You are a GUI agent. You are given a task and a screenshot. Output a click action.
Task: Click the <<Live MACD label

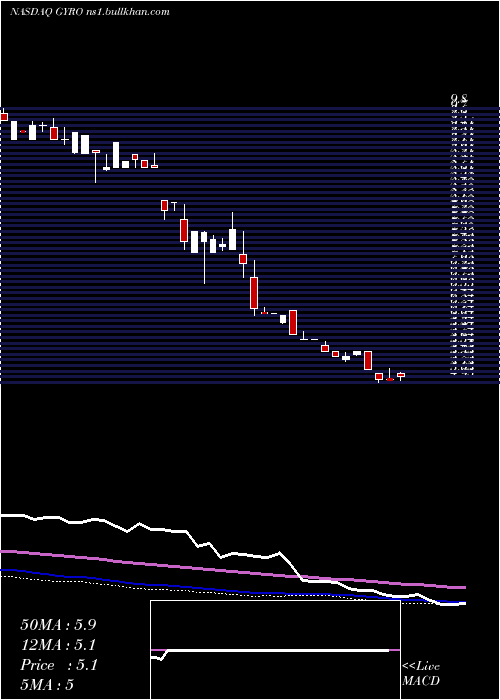(421, 674)
